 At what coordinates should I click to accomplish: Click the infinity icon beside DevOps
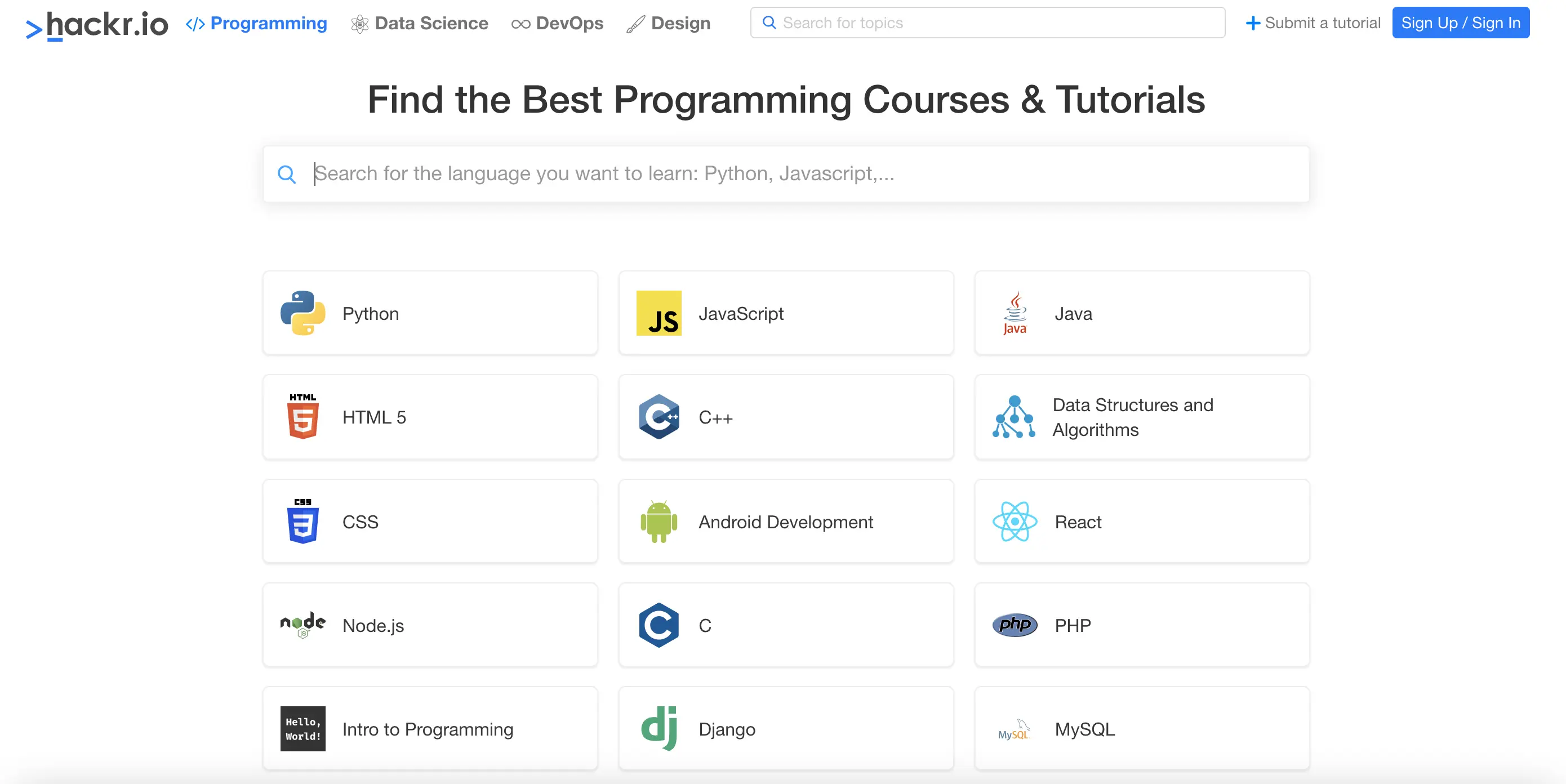[x=520, y=24]
